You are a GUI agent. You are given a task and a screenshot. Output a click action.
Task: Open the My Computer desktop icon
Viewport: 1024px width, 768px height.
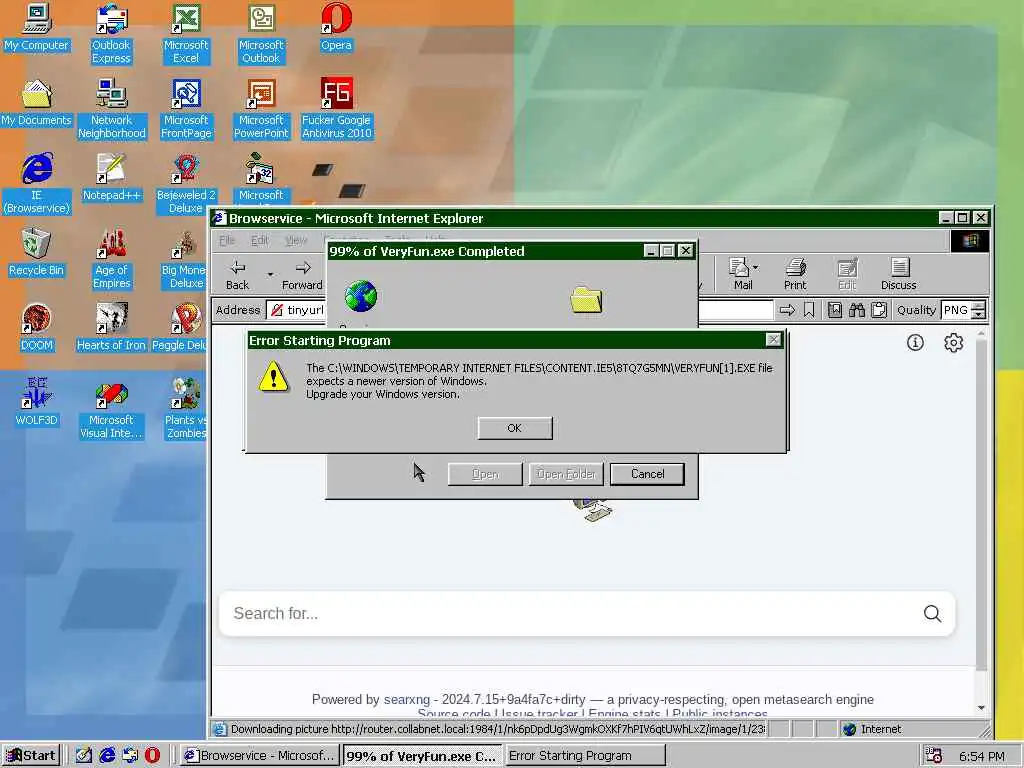(x=36, y=28)
